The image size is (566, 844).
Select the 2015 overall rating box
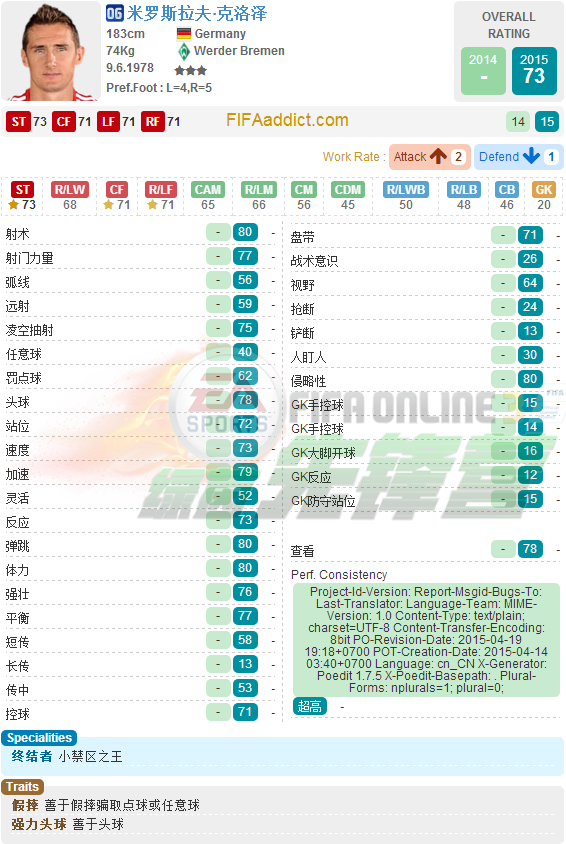pyautogui.click(x=534, y=71)
